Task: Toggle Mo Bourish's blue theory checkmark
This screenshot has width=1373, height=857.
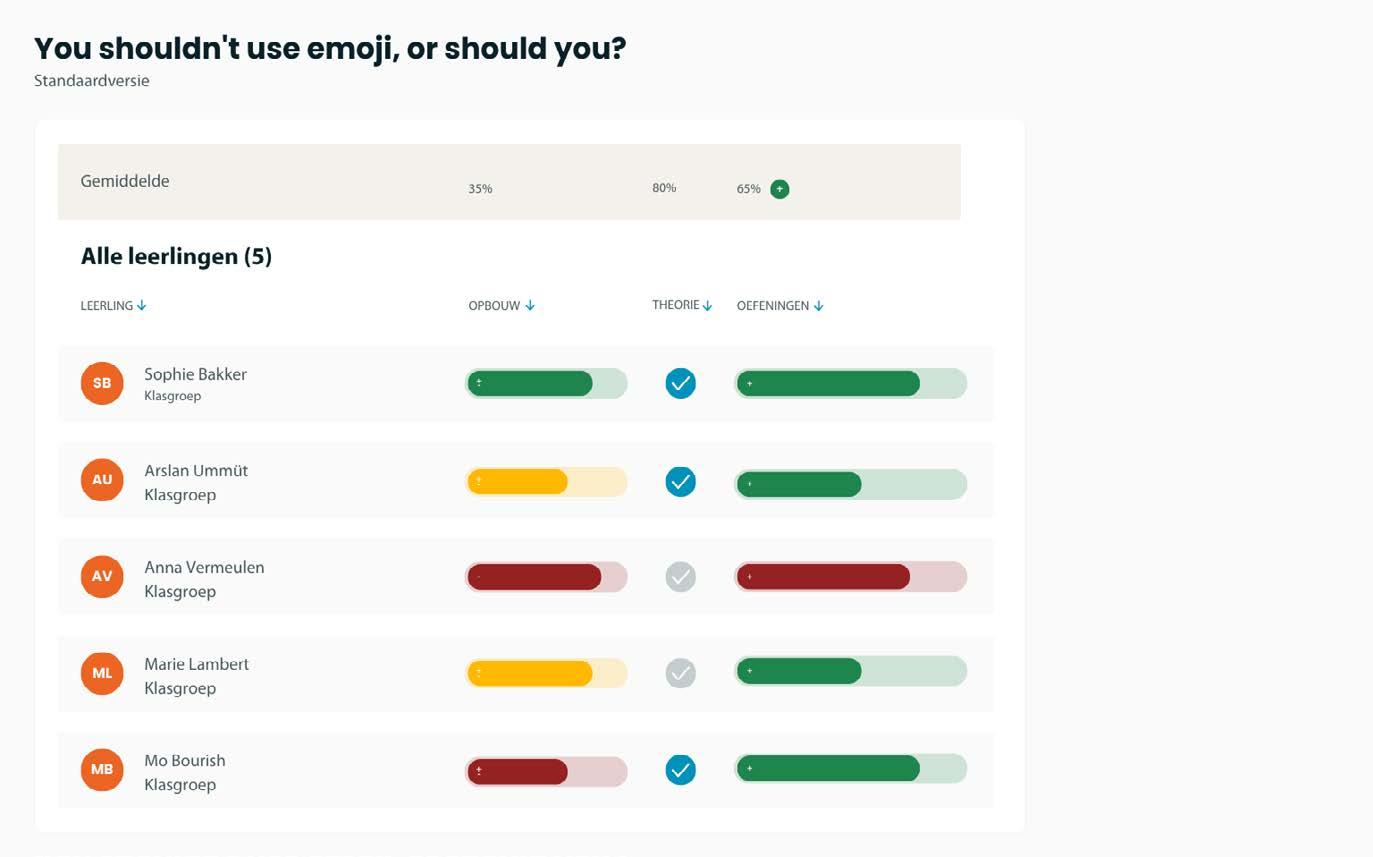Action: (680, 769)
